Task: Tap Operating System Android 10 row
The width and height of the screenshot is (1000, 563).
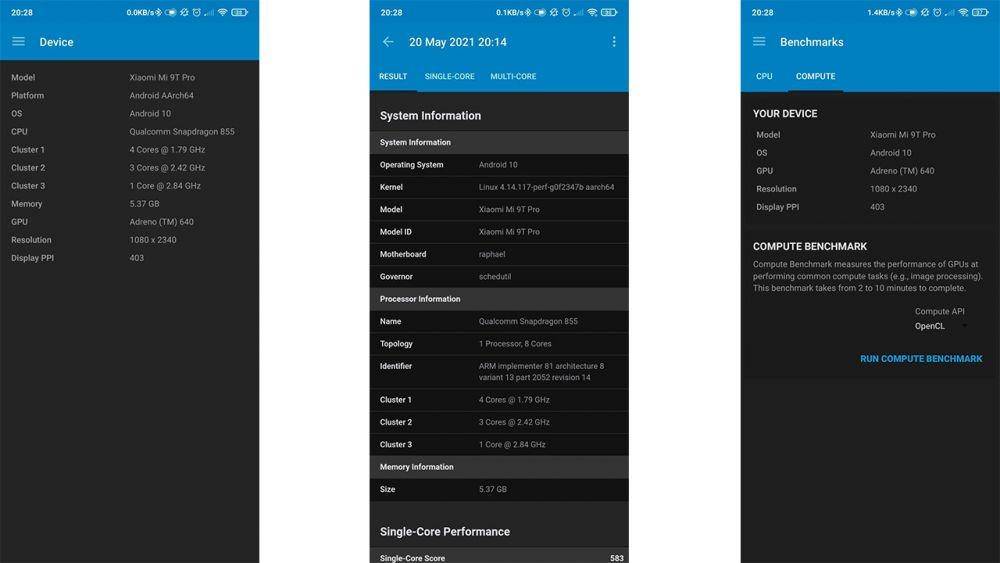Action: 499,165
